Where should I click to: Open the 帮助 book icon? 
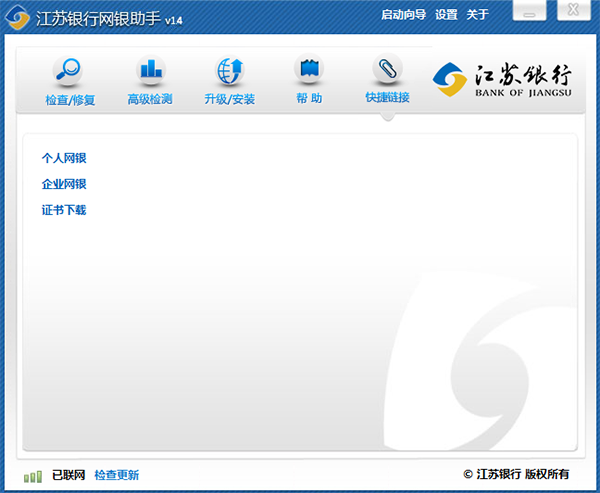[x=309, y=69]
